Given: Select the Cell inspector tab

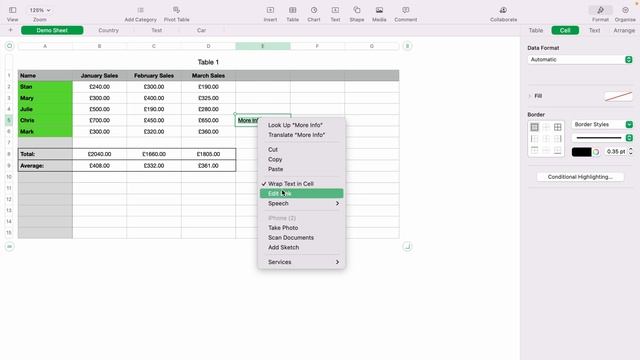Looking at the screenshot, I should pyautogui.click(x=565, y=30).
